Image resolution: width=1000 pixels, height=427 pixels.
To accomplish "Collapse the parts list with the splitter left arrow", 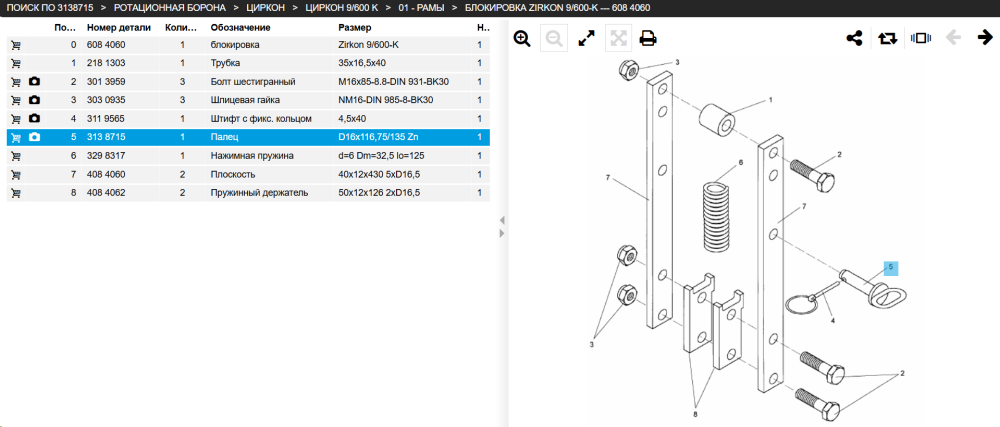I will click(502, 220).
